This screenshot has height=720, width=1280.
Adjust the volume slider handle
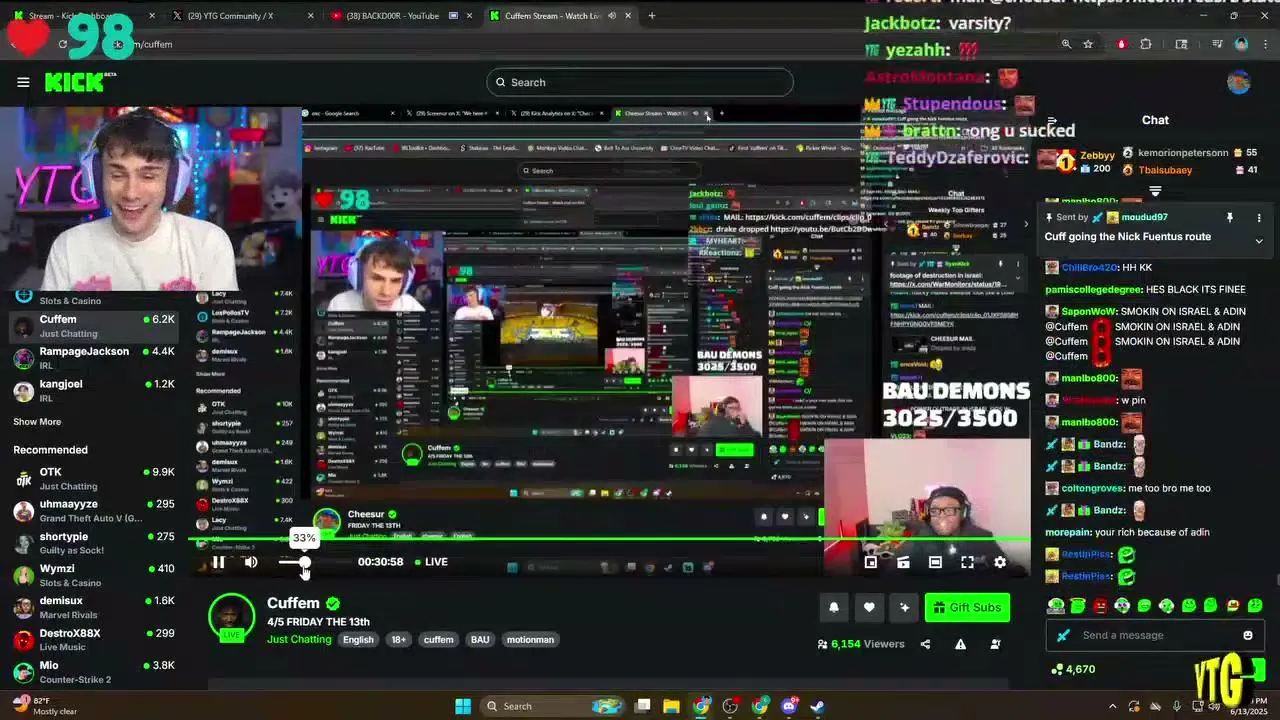point(304,562)
